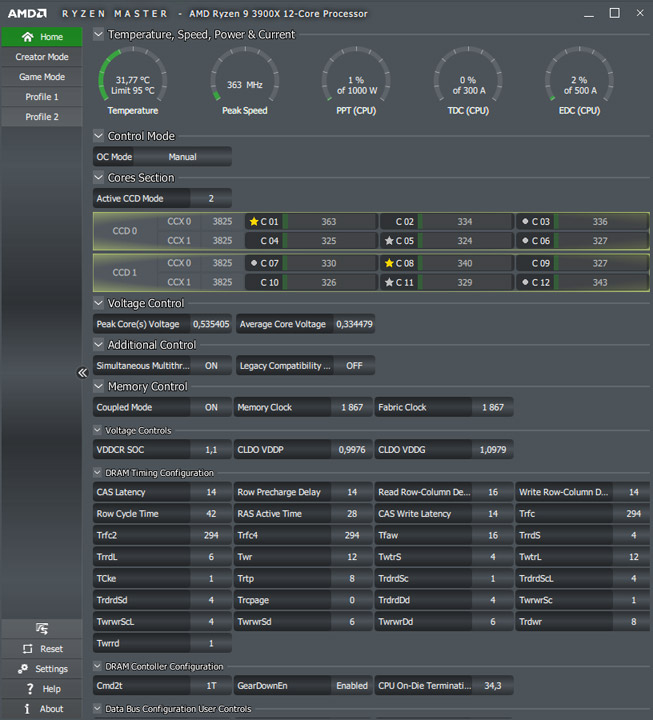Click the CPU On-Die Termination 34,3 field
This screenshot has height=720, width=653.
(444, 686)
